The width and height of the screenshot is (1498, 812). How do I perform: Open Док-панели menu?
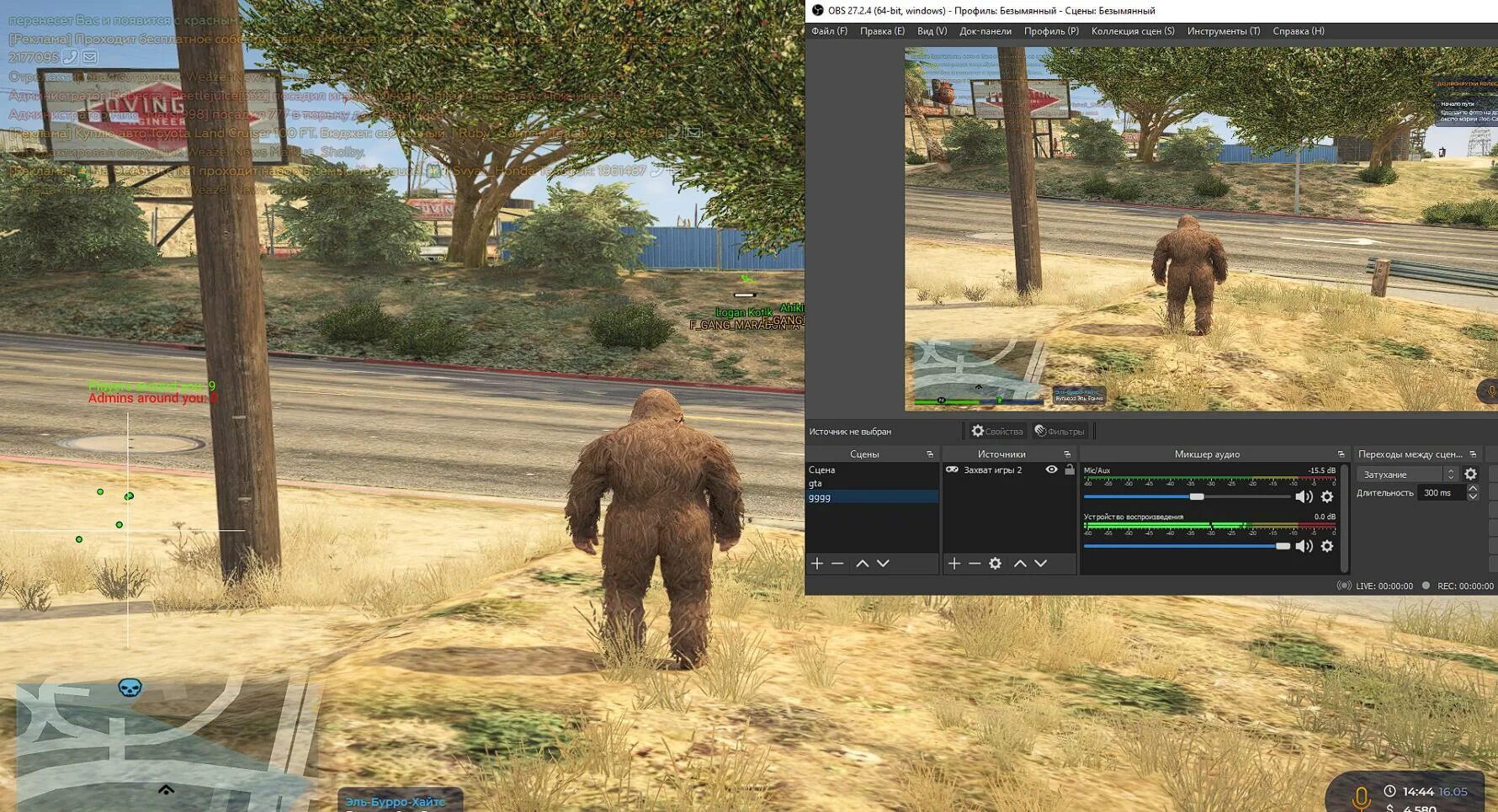coord(985,31)
